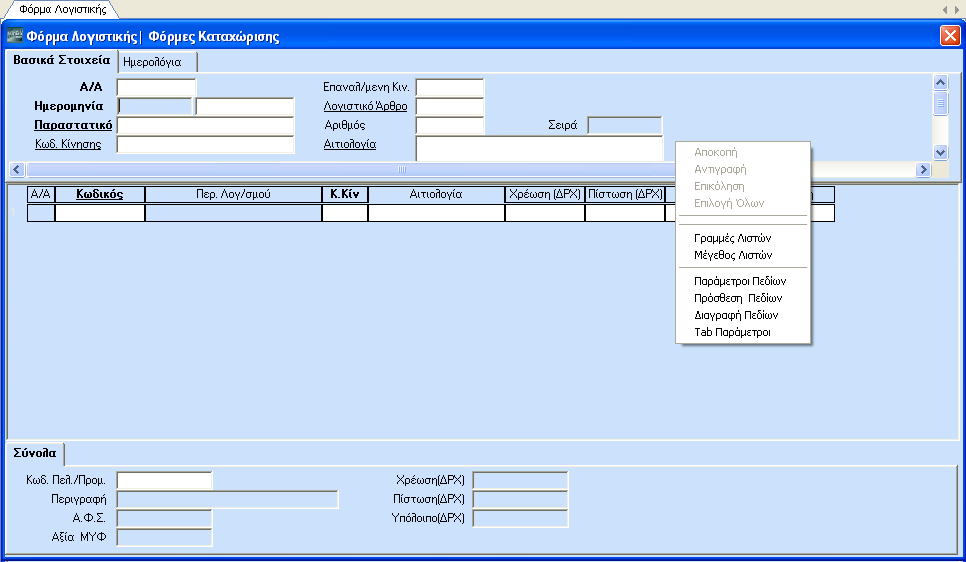Viewport: 966px width, 562px height.
Task: Click the Κωδ. Κίνησης link label
Action: coord(68,144)
